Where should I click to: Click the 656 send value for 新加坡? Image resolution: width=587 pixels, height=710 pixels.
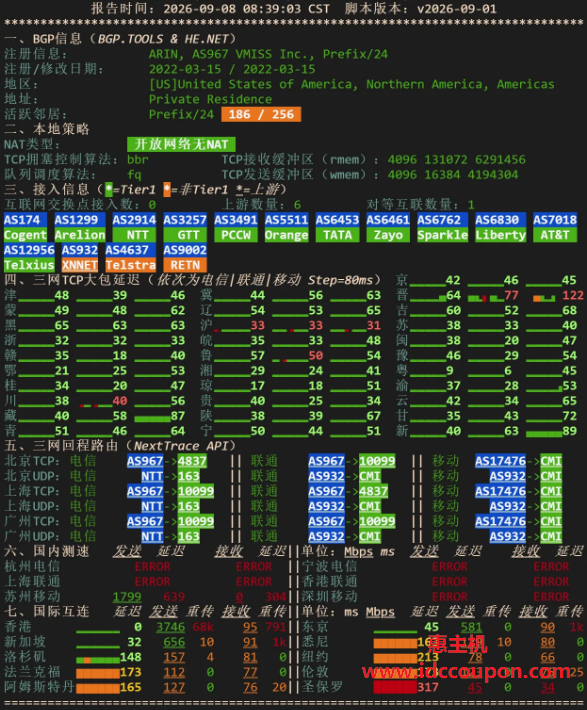(x=174, y=642)
